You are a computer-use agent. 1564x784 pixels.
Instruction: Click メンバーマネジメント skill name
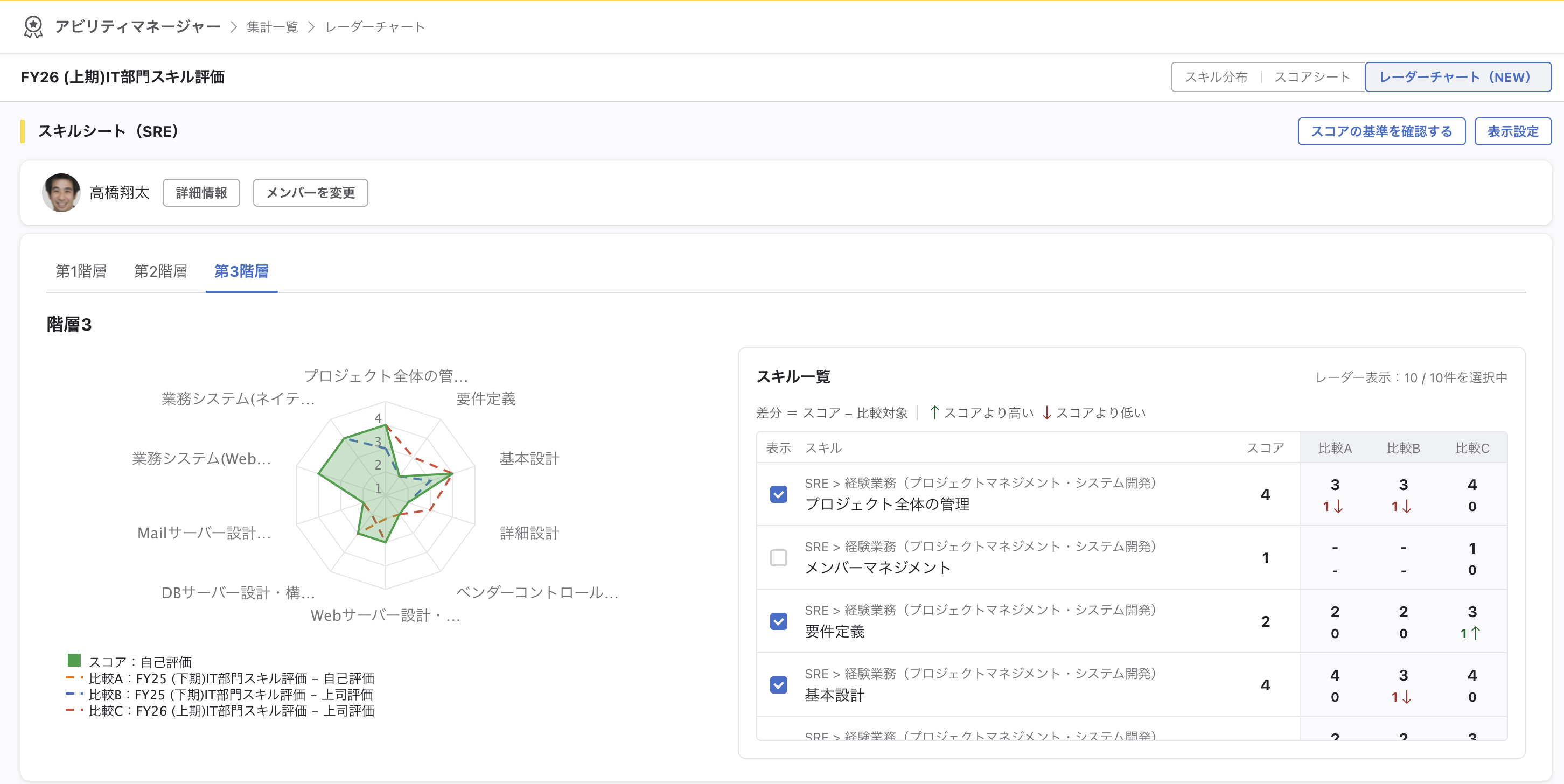(877, 568)
